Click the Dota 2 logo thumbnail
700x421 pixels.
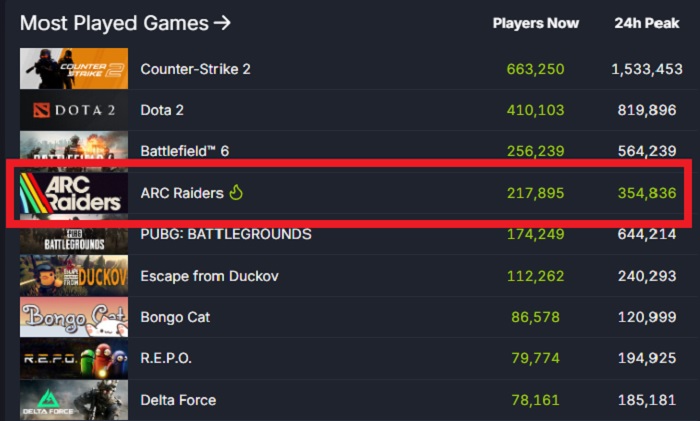point(74,110)
